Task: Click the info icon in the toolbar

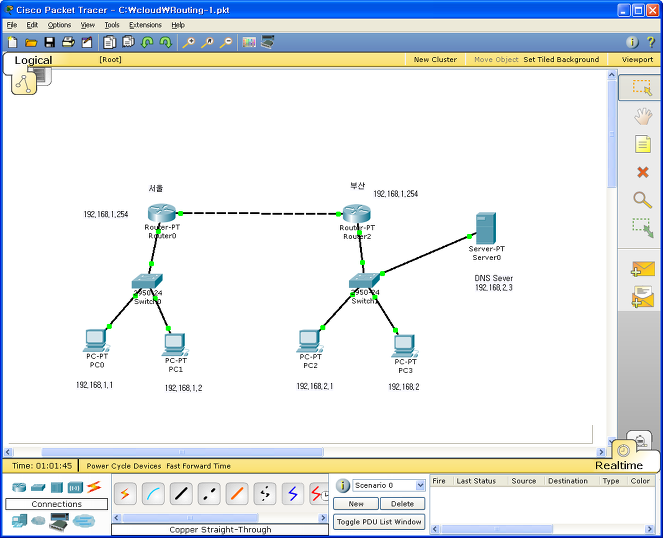Action: (x=632, y=42)
